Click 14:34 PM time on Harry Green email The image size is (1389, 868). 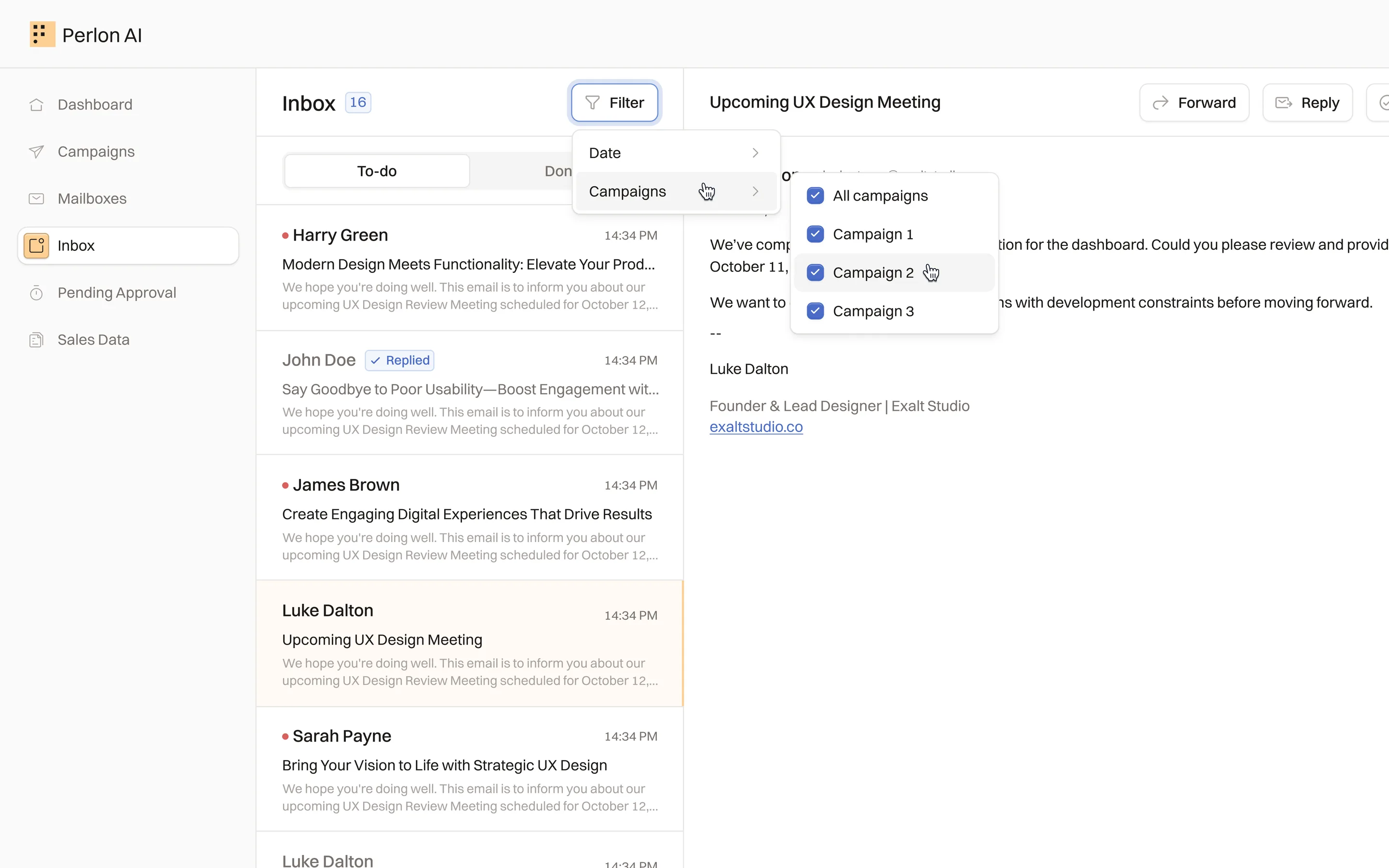click(x=631, y=235)
